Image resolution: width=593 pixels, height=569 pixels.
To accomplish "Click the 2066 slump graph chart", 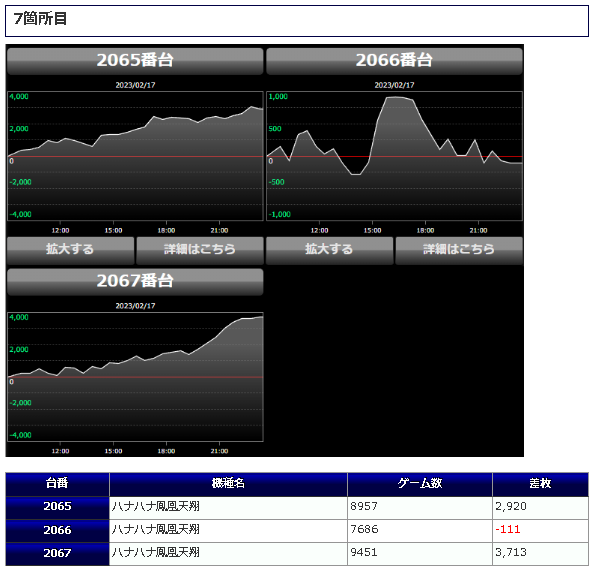I will pos(394,156).
